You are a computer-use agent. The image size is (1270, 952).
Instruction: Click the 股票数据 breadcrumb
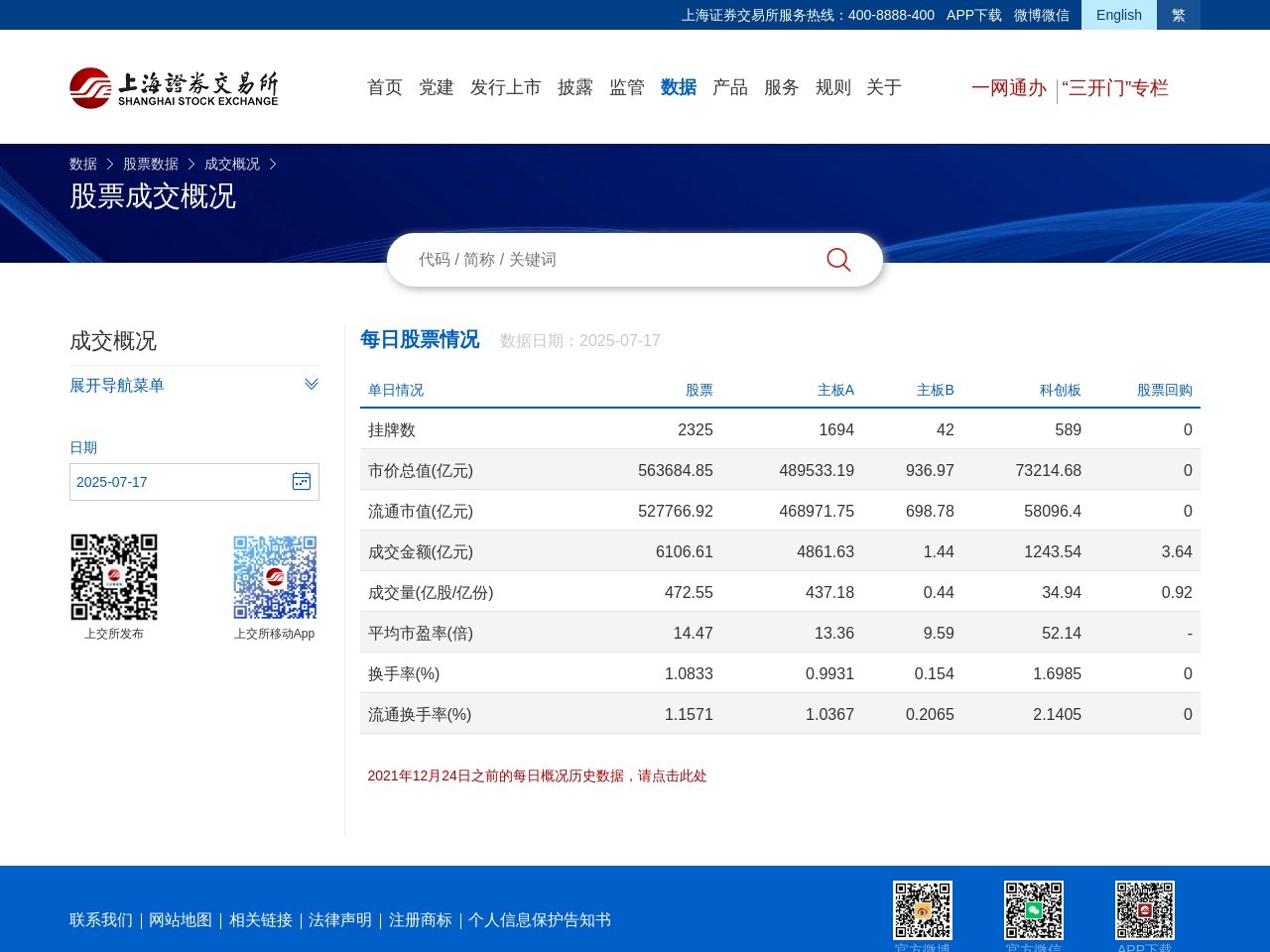[151, 164]
